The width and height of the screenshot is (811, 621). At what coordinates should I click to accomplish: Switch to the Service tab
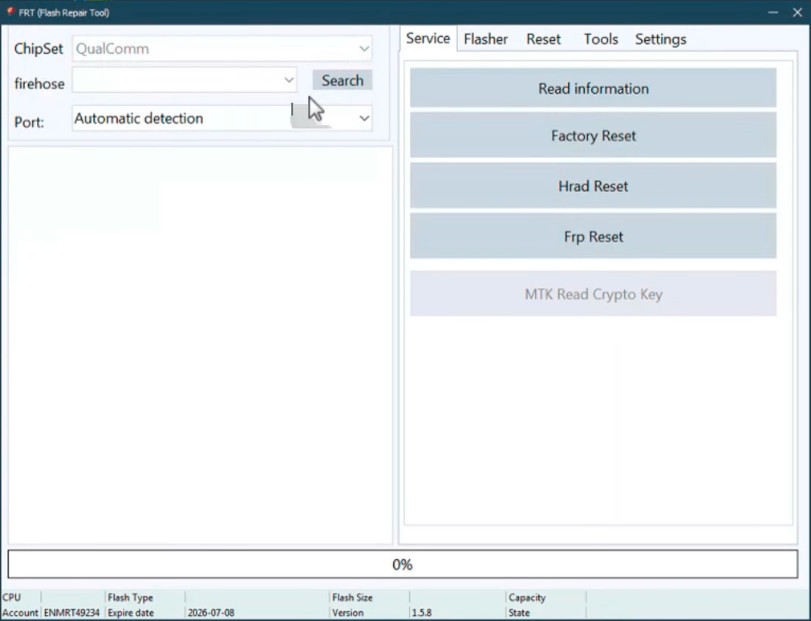pos(428,39)
